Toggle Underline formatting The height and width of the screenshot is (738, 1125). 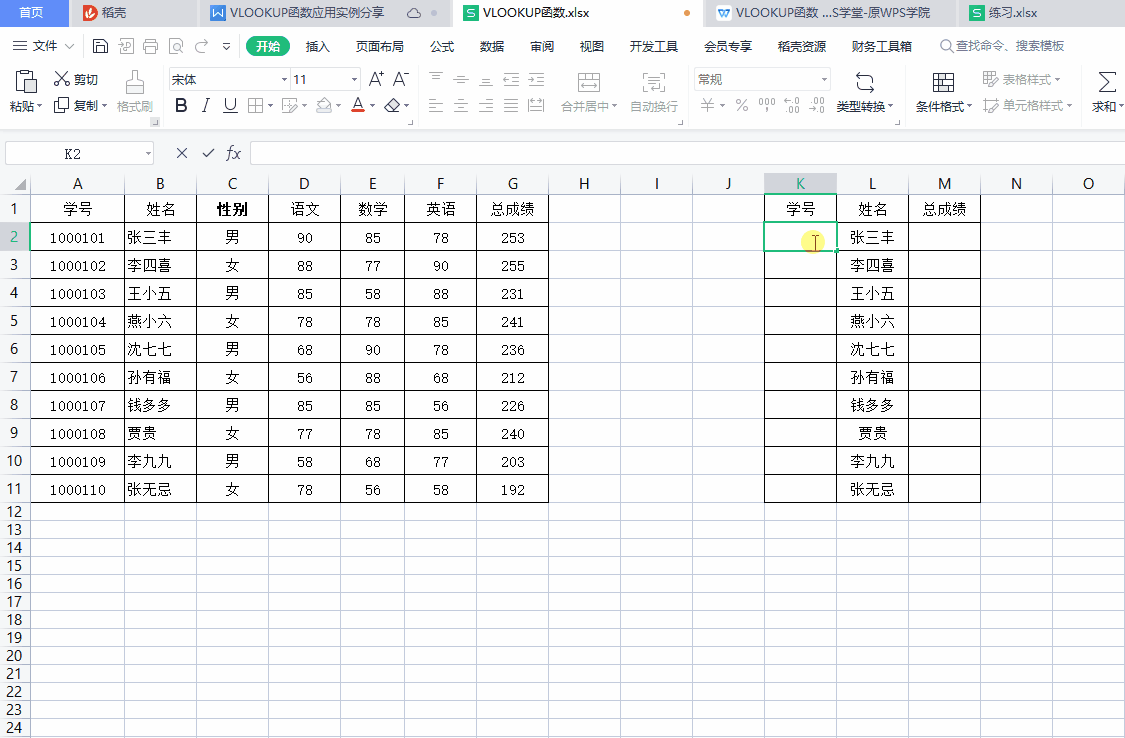[x=230, y=106]
